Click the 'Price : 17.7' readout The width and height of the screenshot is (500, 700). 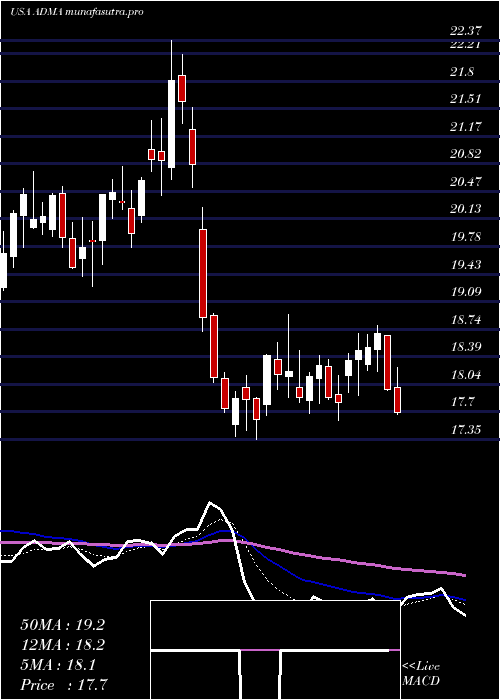point(63,685)
